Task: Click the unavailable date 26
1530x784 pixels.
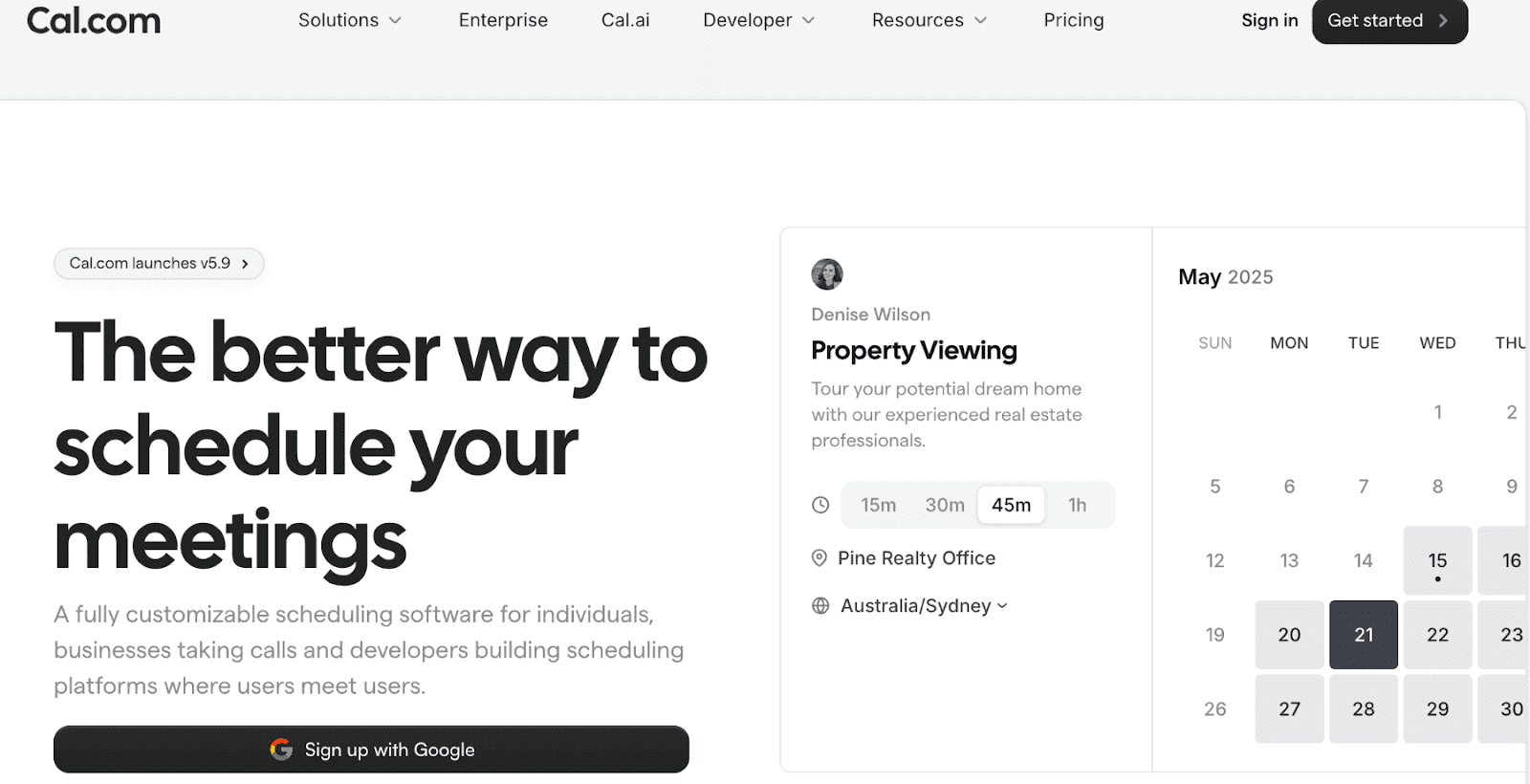Action: tap(1214, 708)
